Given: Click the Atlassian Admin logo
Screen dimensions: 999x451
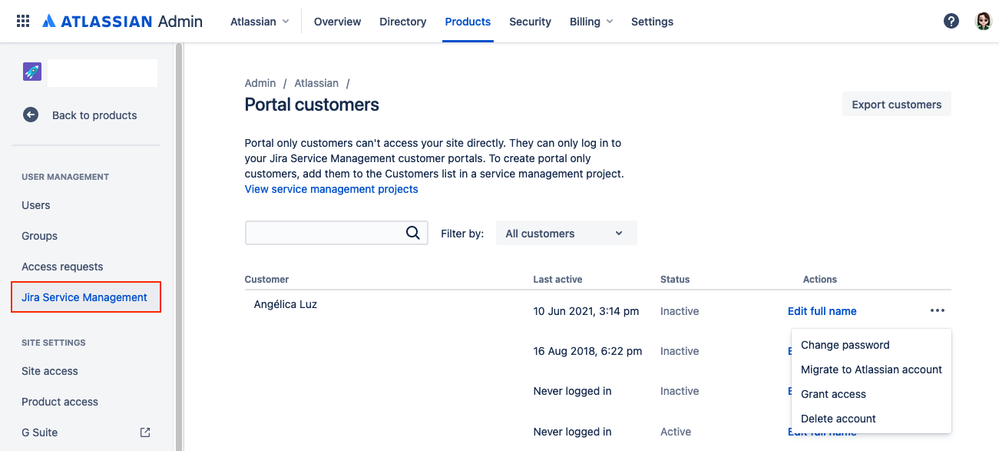Looking at the screenshot, I should coord(122,22).
